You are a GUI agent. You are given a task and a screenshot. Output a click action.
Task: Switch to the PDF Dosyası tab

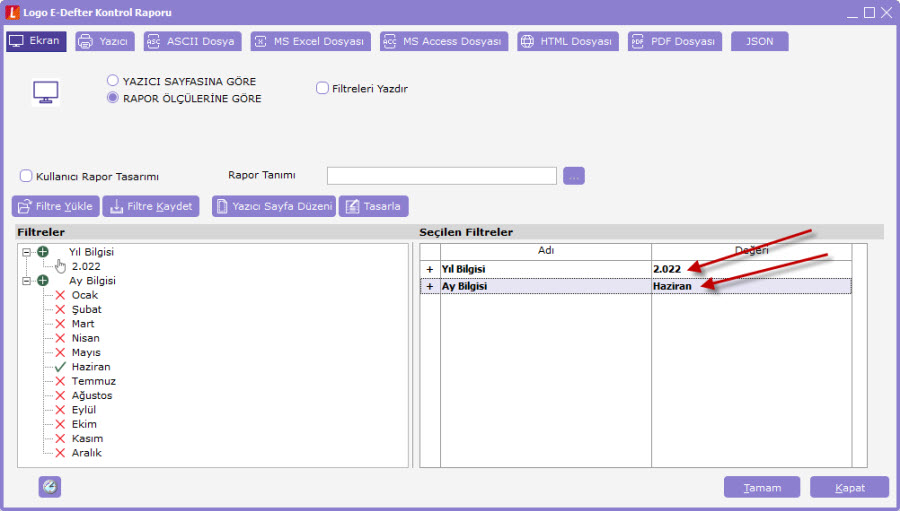pyautogui.click(x=674, y=42)
